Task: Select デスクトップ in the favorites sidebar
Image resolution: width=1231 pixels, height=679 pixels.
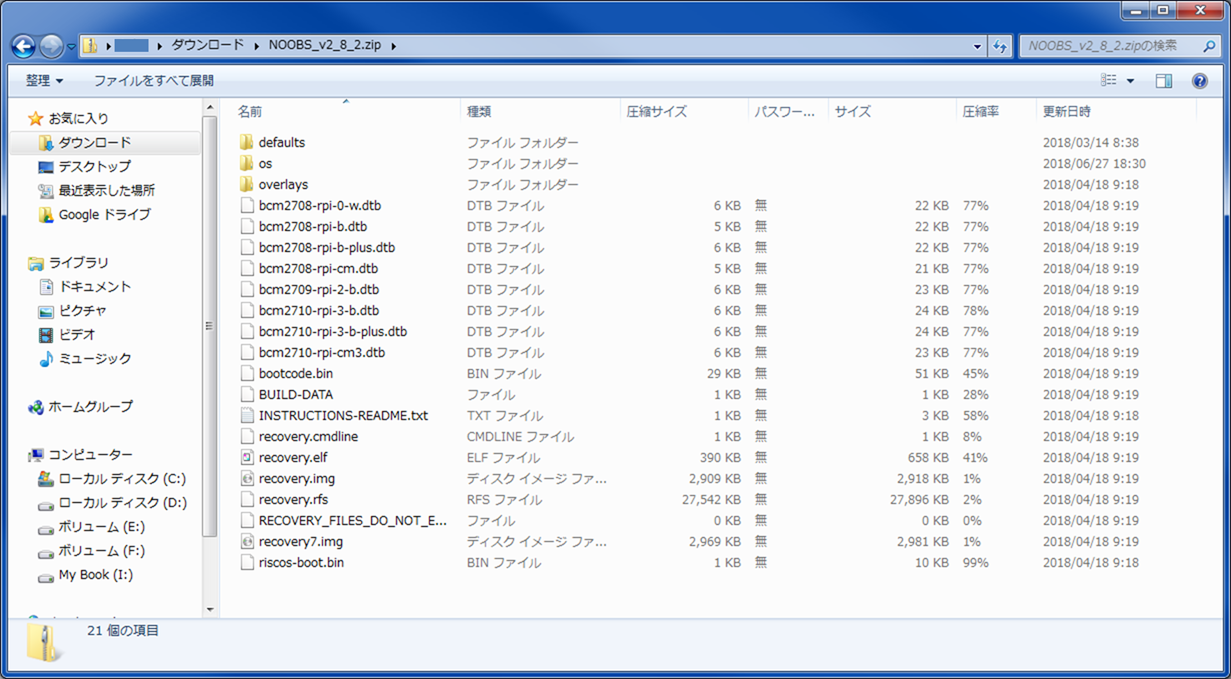Action: [94, 167]
